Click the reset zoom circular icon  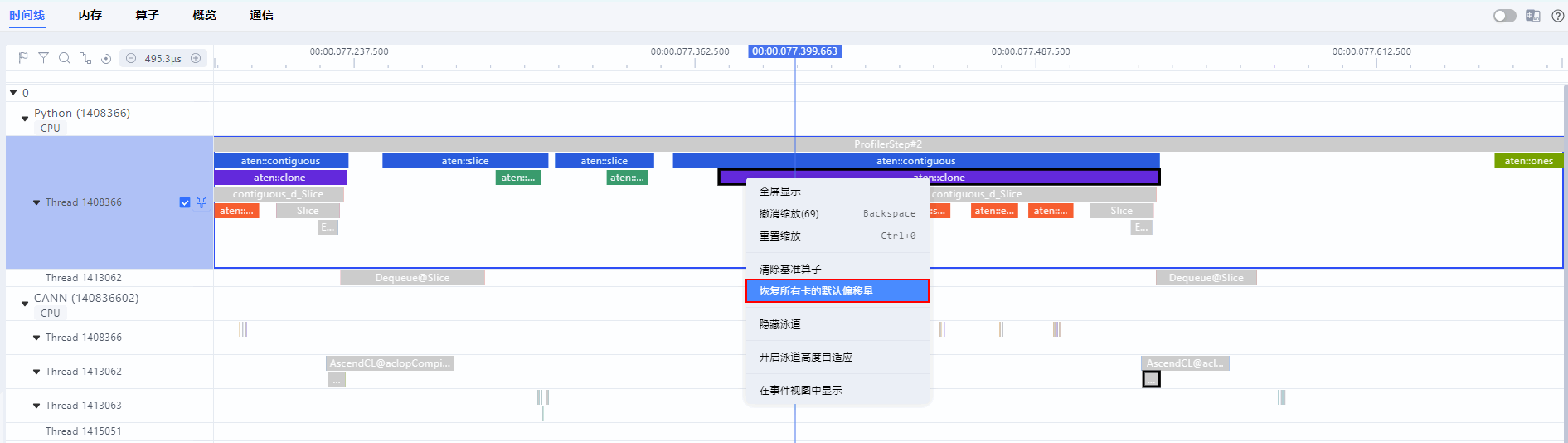106,58
